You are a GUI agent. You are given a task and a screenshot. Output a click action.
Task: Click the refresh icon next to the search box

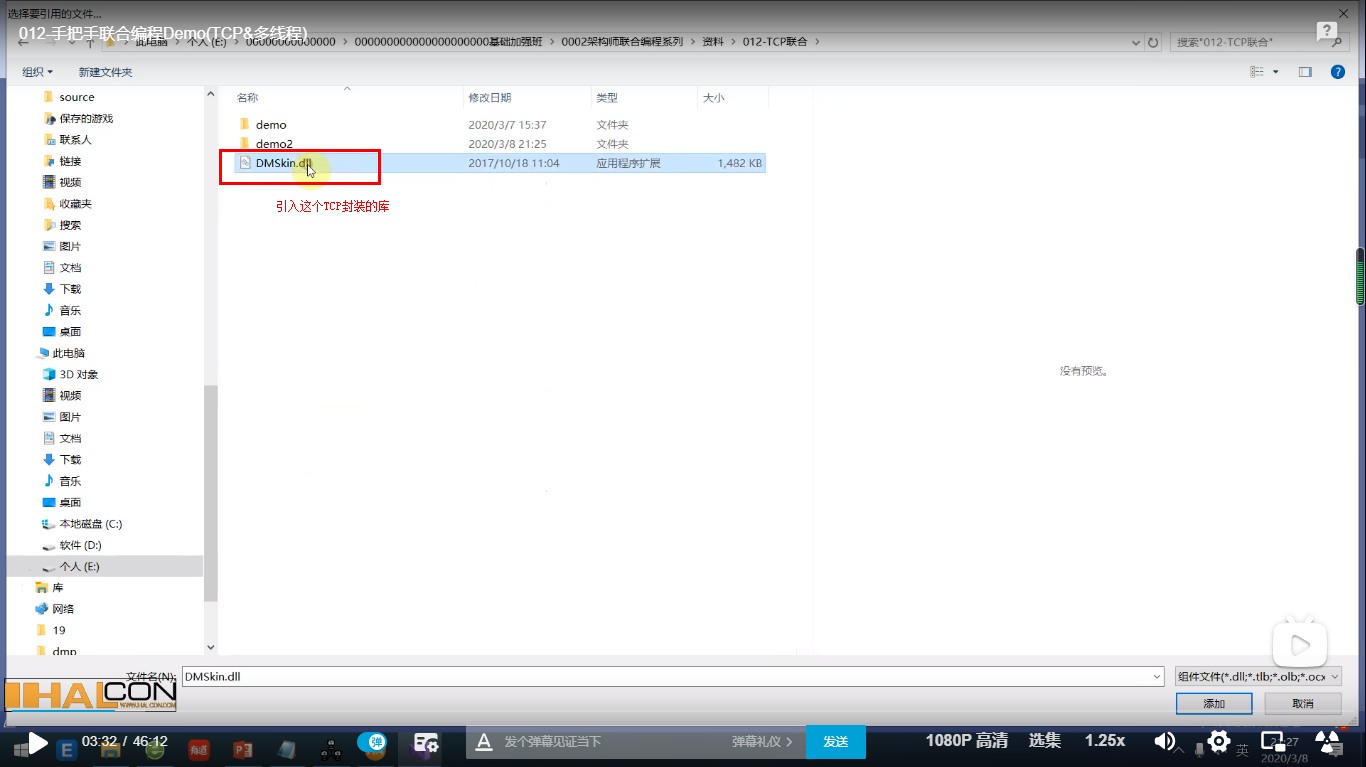1152,42
